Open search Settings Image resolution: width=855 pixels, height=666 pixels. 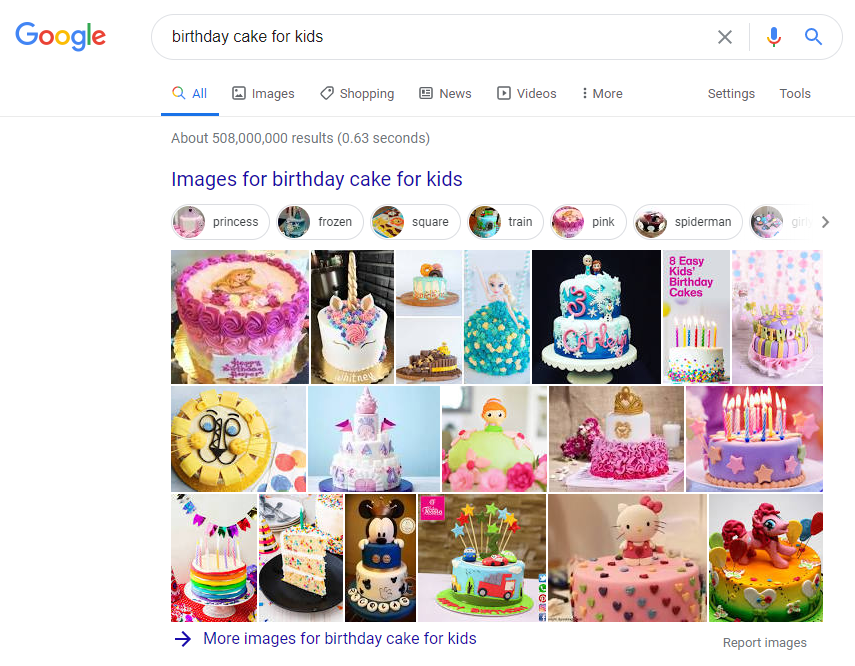point(731,93)
